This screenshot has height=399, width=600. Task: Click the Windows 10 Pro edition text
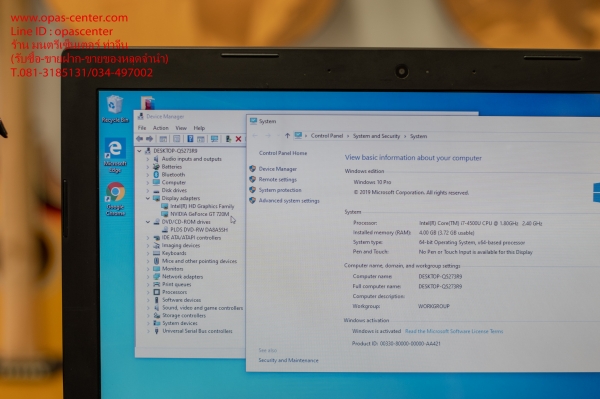pyautogui.click(x=372, y=182)
